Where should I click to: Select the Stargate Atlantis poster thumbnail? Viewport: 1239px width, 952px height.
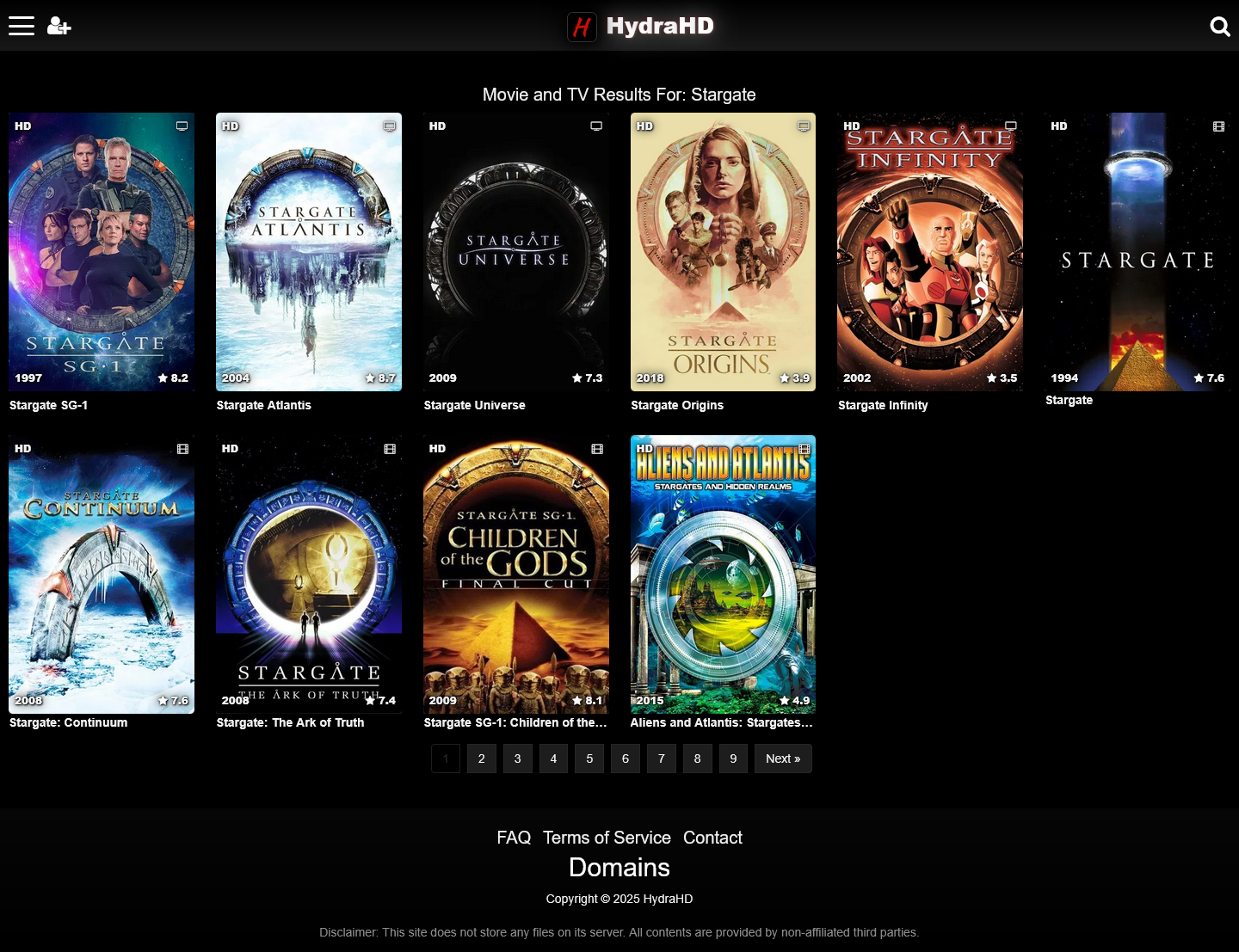[309, 252]
